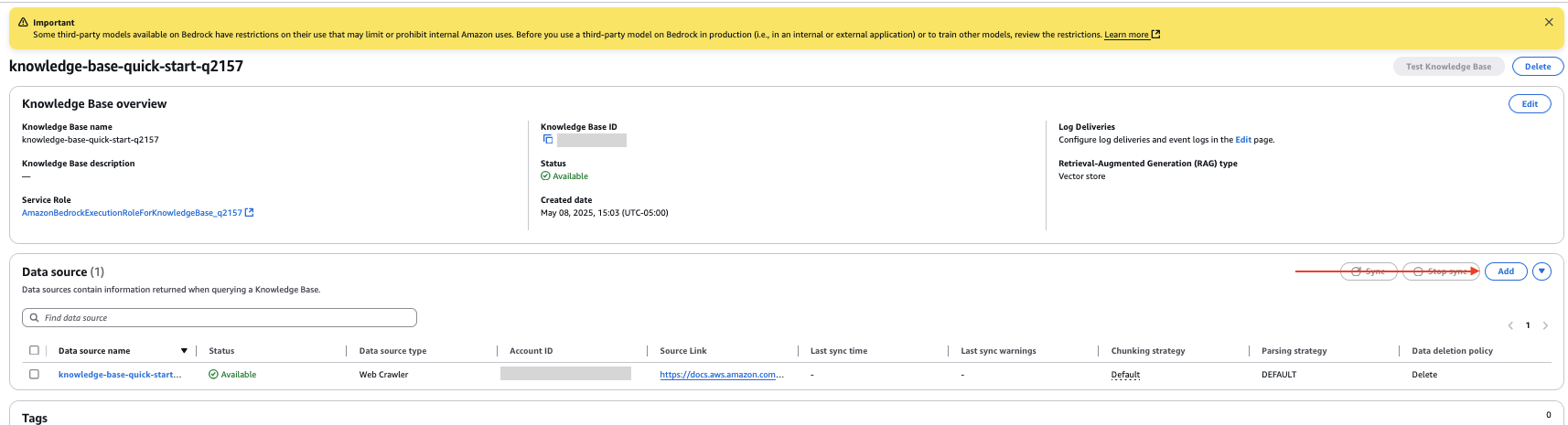Click the Sync button refresh icon

coord(1356,271)
